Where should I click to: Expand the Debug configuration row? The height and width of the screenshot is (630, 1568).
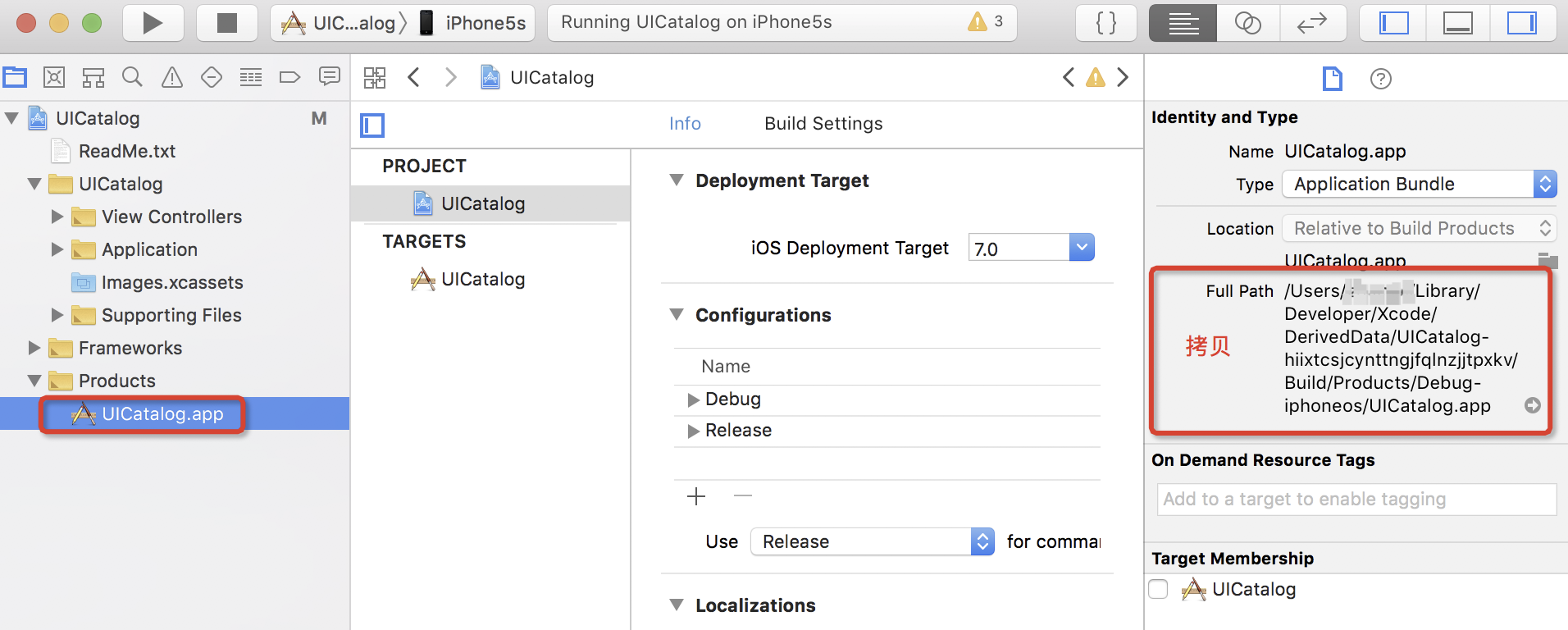(694, 399)
